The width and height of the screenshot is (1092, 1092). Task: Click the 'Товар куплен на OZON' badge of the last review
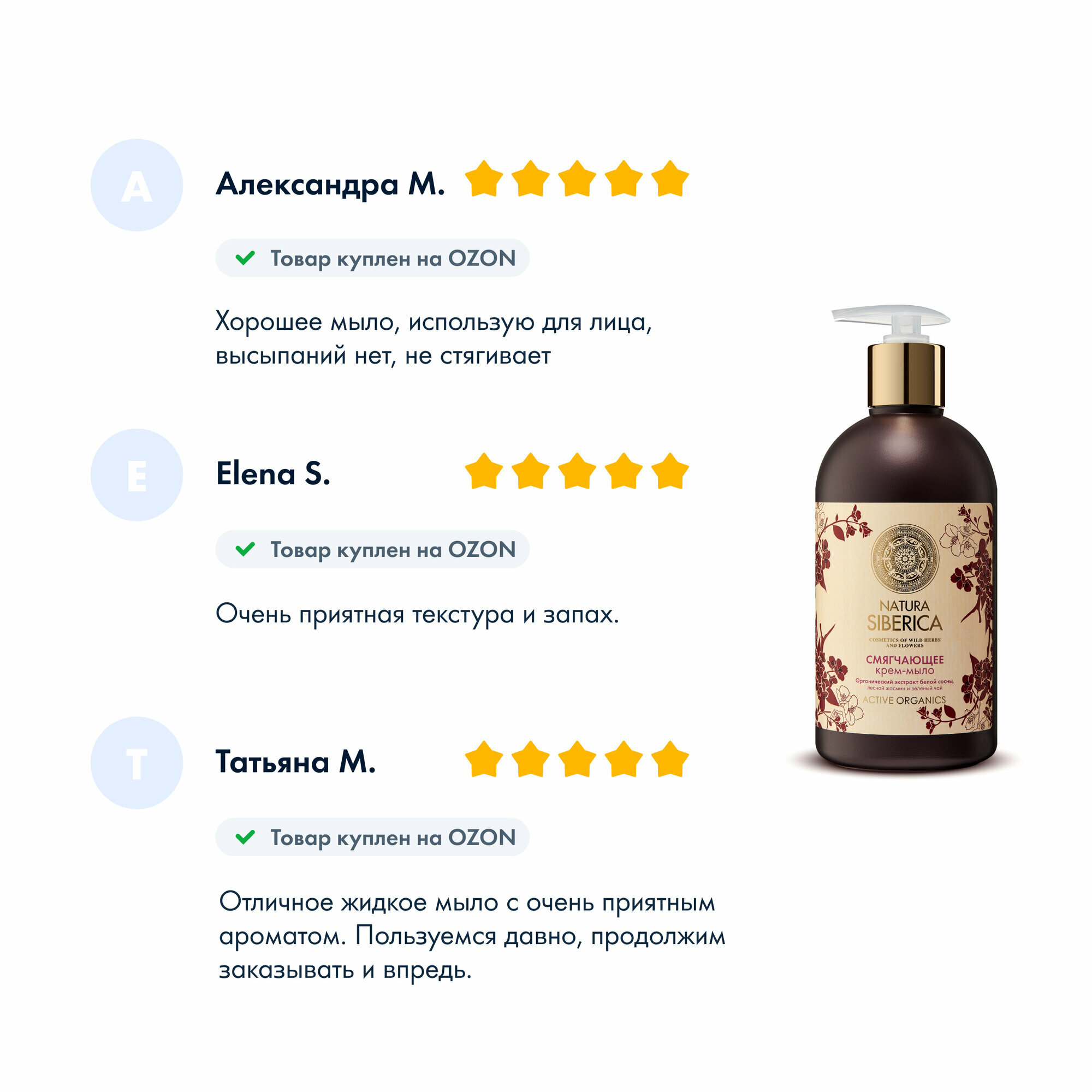tap(372, 837)
